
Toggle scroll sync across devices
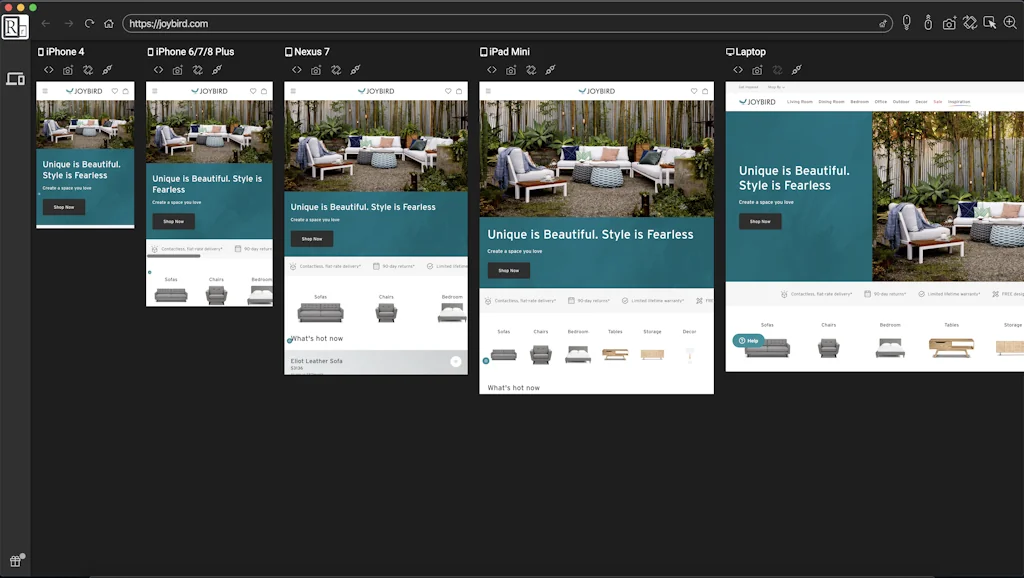click(x=907, y=21)
